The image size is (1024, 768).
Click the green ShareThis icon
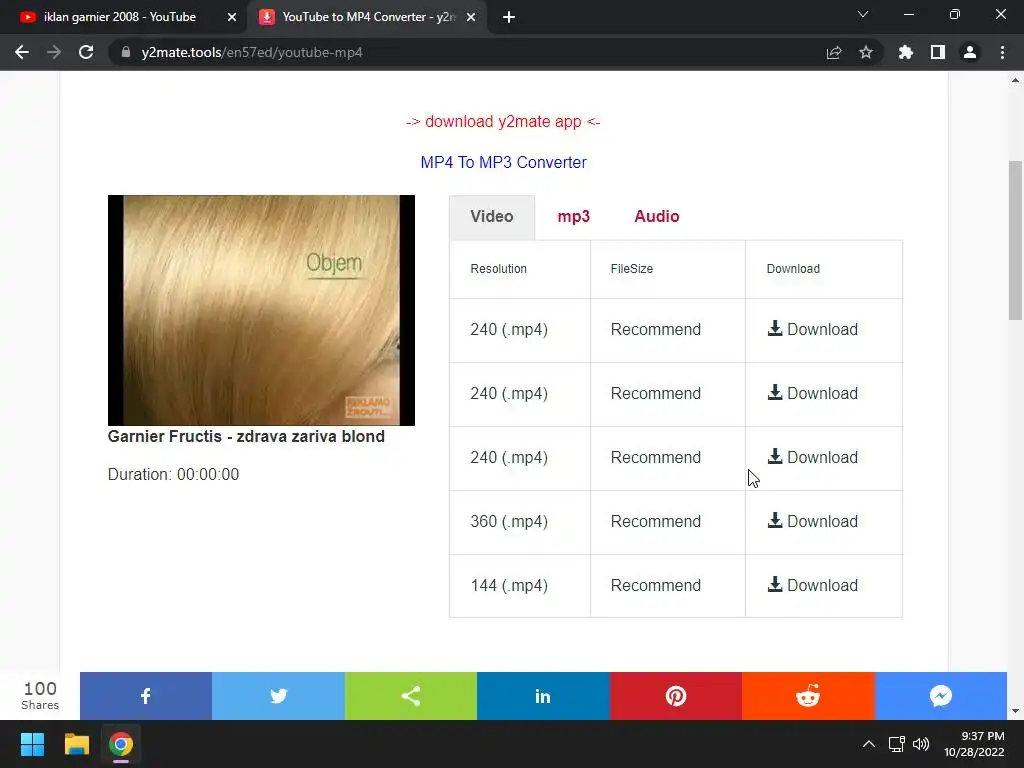411,696
